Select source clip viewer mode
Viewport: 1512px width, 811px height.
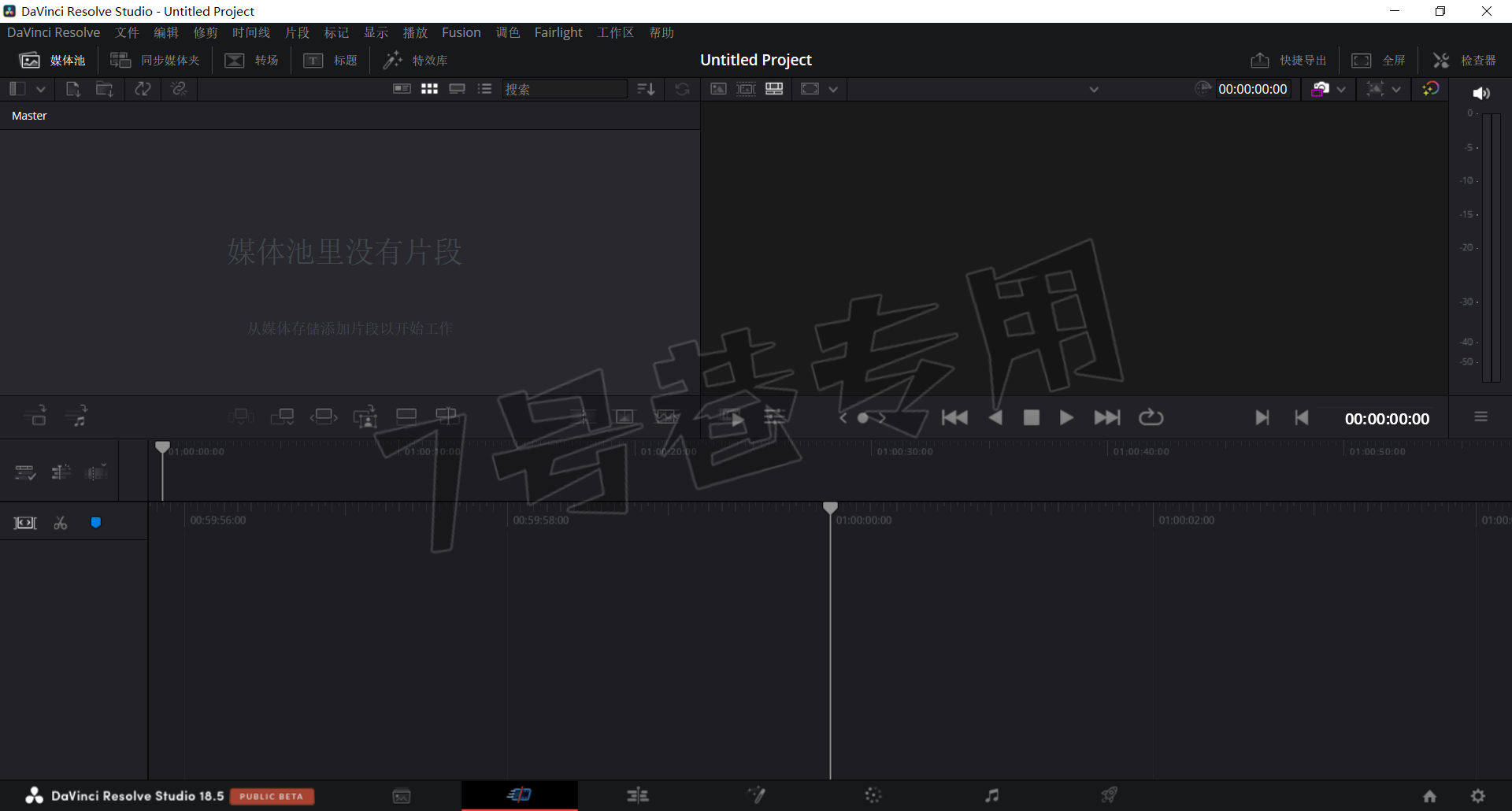tap(718, 89)
